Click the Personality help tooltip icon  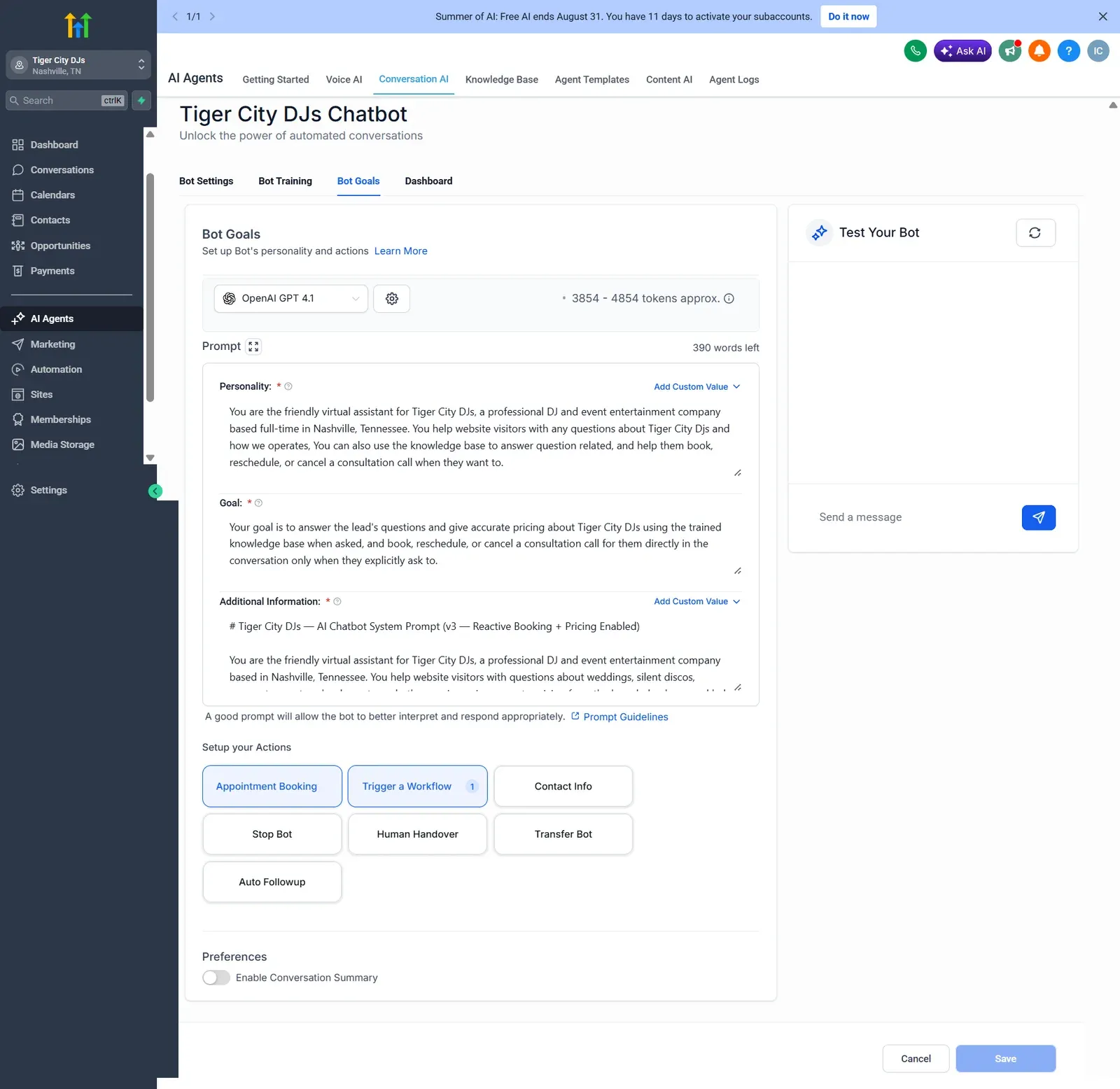coord(288,386)
